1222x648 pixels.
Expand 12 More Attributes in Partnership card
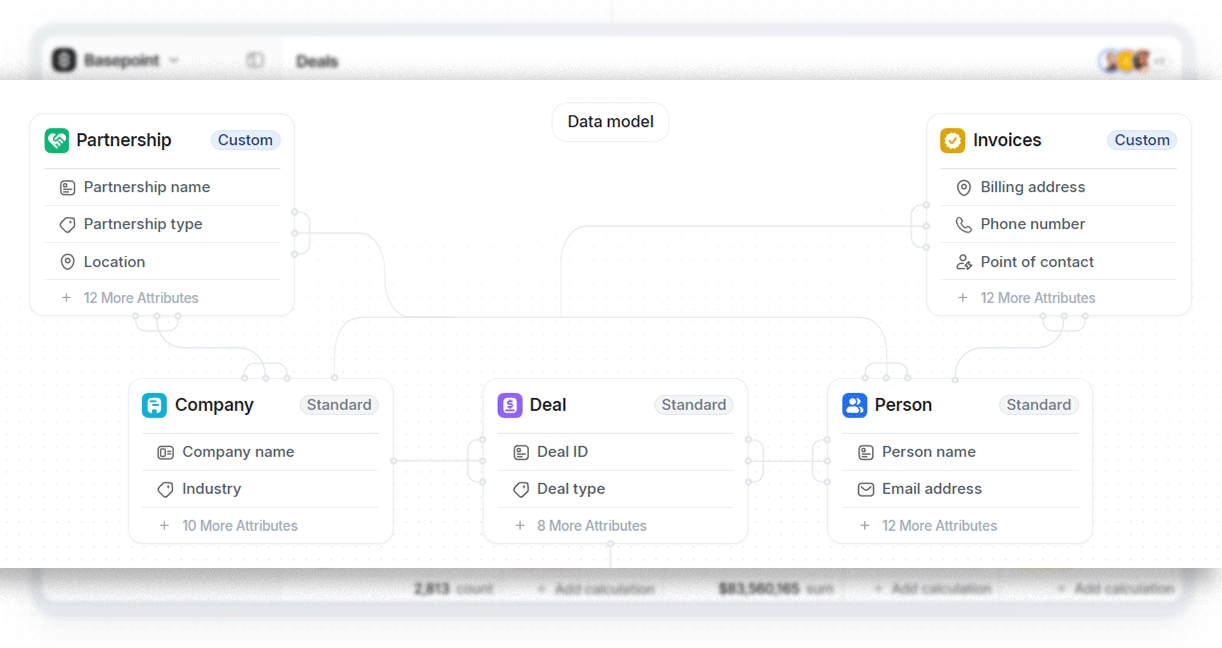tap(130, 298)
